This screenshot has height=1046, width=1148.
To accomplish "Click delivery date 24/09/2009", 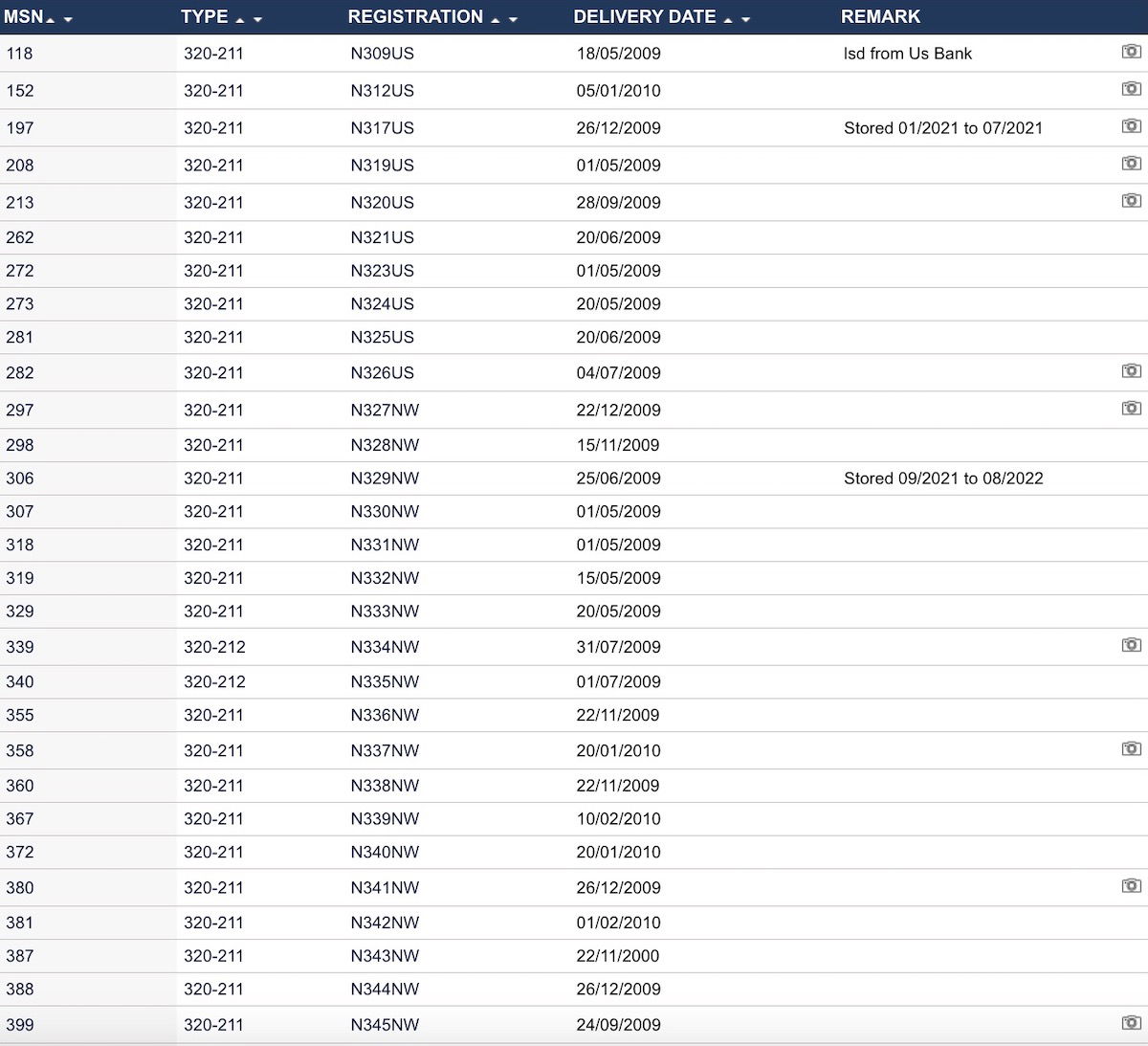I will 618,1025.
